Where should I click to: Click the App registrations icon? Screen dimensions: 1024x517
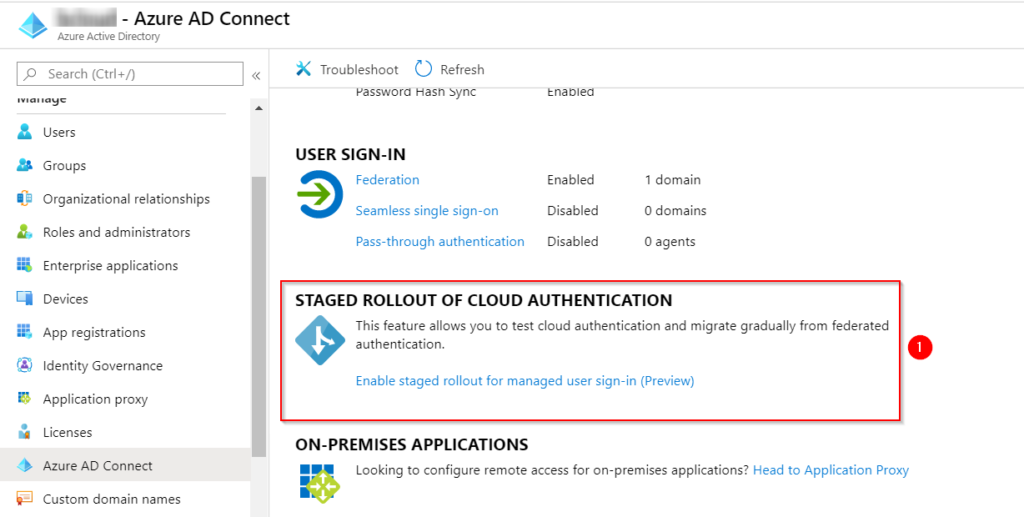tap(25, 332)
